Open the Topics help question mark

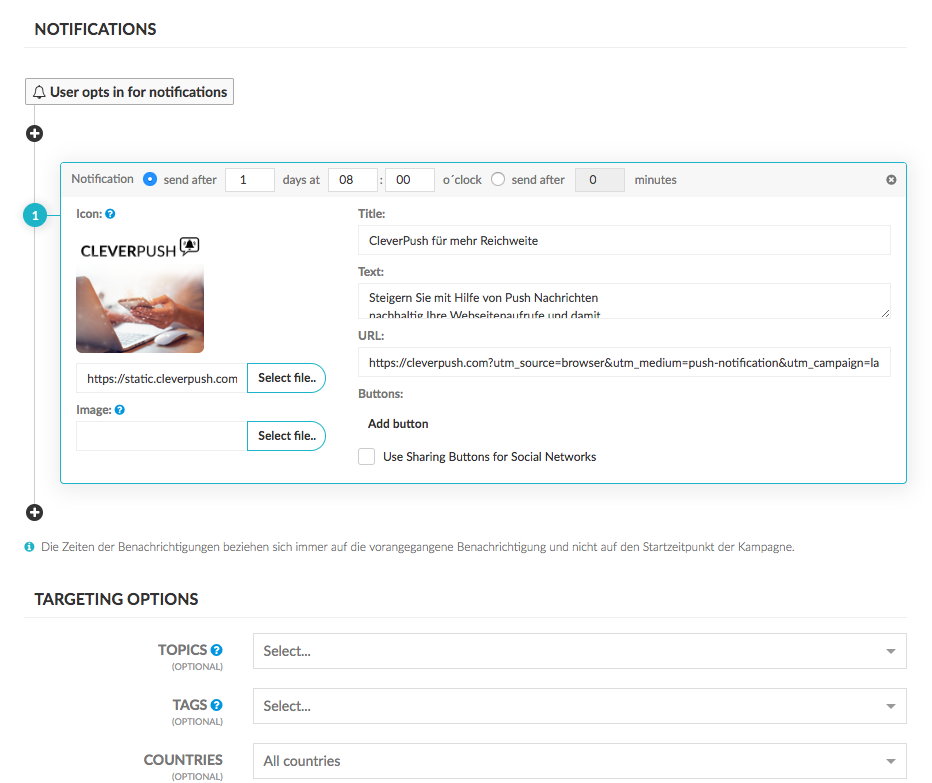216,650
